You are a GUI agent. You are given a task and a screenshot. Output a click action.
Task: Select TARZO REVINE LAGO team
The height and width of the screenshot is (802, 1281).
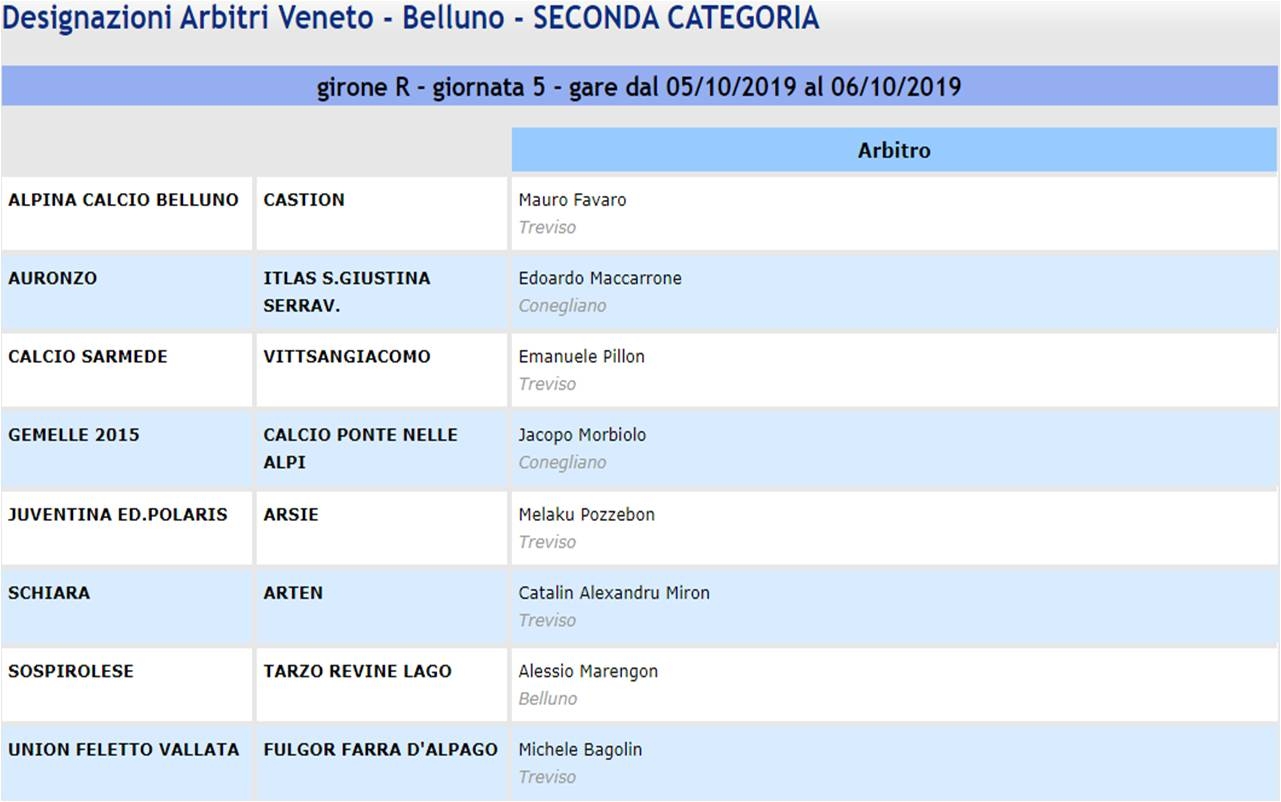pyautogui.click(x=357, y=671)
